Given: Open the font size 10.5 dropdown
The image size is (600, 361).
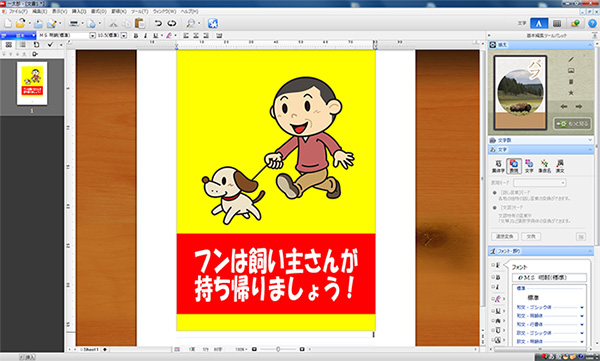Looking at the screenshot, I should 124,35.
